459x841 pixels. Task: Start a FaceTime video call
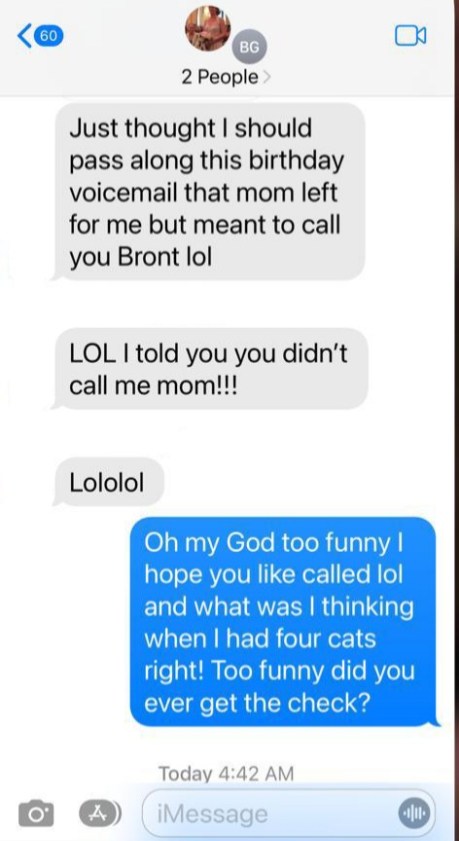click(411, 36)
